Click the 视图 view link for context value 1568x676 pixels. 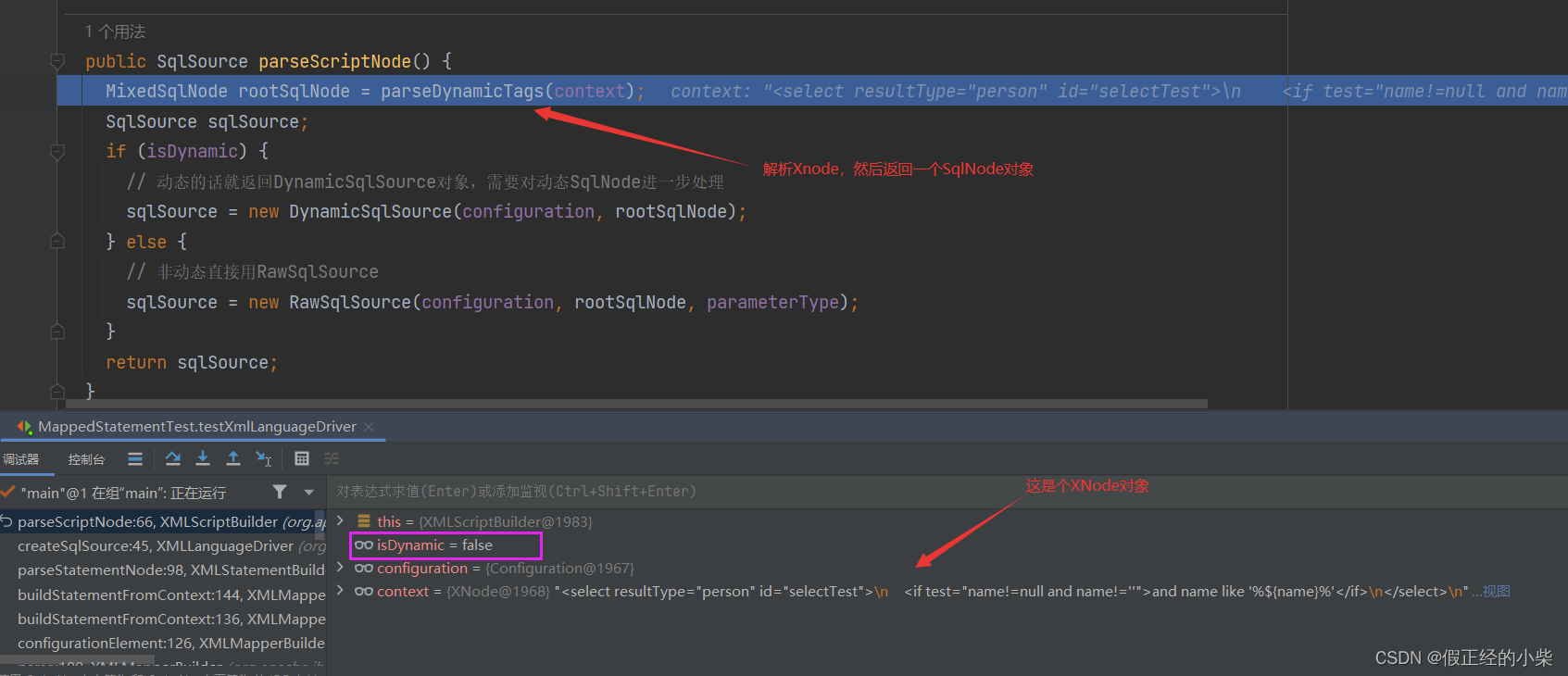point(1497,592)
